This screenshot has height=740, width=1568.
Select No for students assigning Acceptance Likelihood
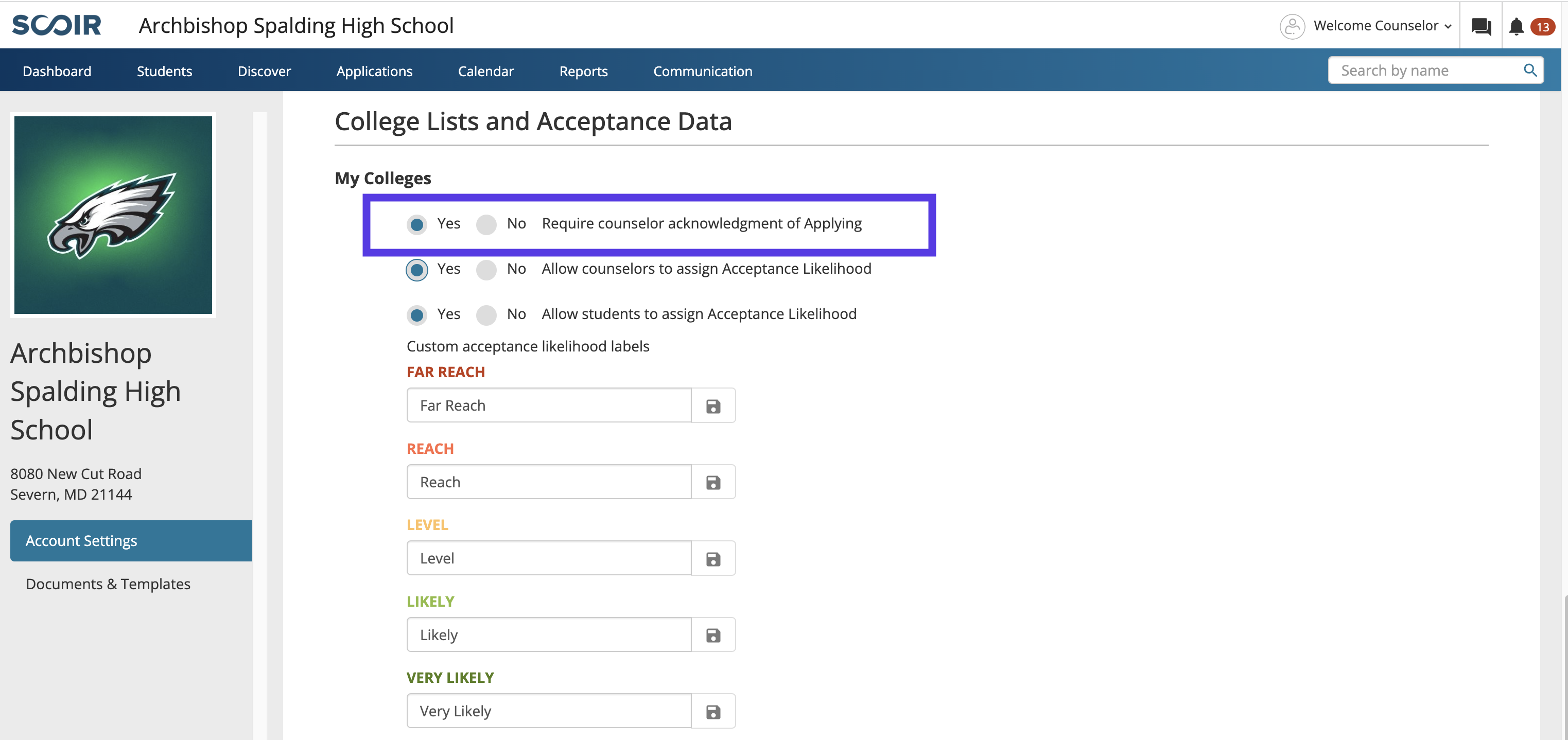click(486, 315)
